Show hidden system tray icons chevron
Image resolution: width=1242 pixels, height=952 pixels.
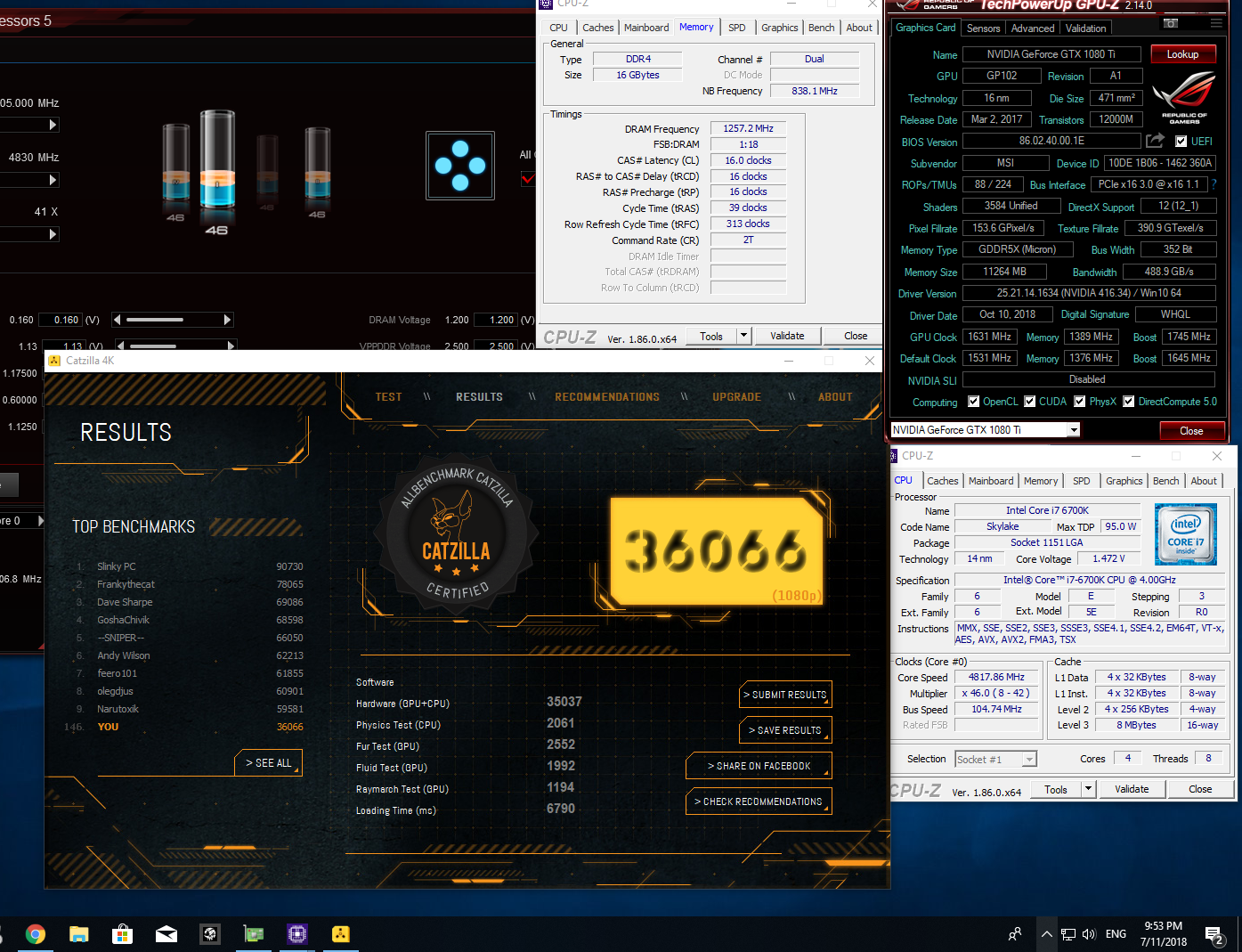tap(1047, 934)
